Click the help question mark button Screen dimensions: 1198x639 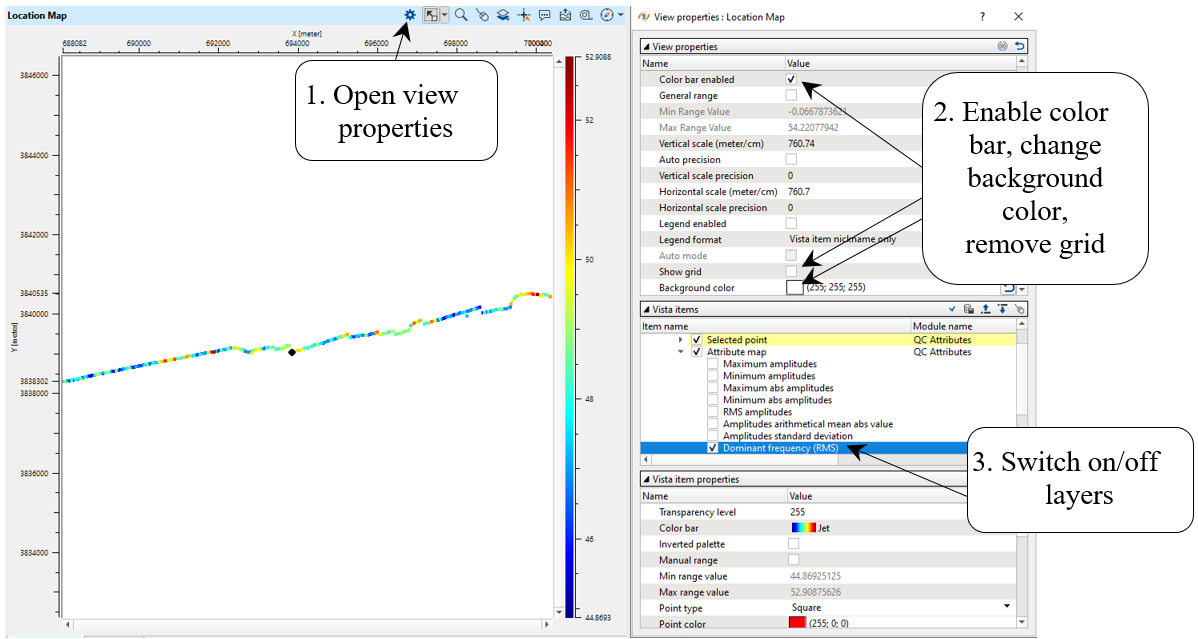pyautogui.click(x=982, y=17)
